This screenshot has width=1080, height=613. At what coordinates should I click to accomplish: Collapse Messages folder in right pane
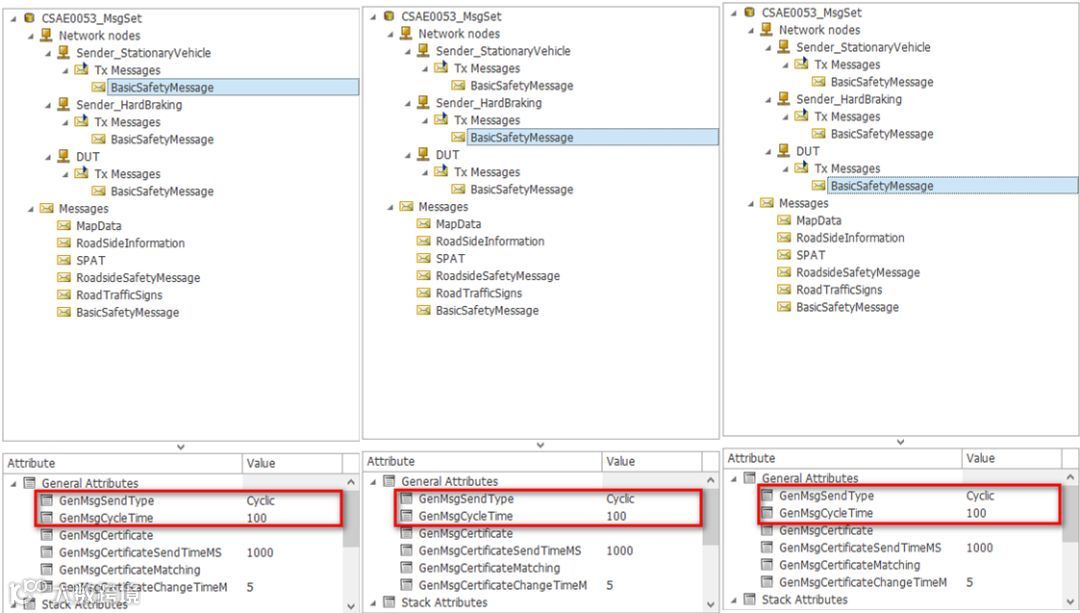[751, 203]
